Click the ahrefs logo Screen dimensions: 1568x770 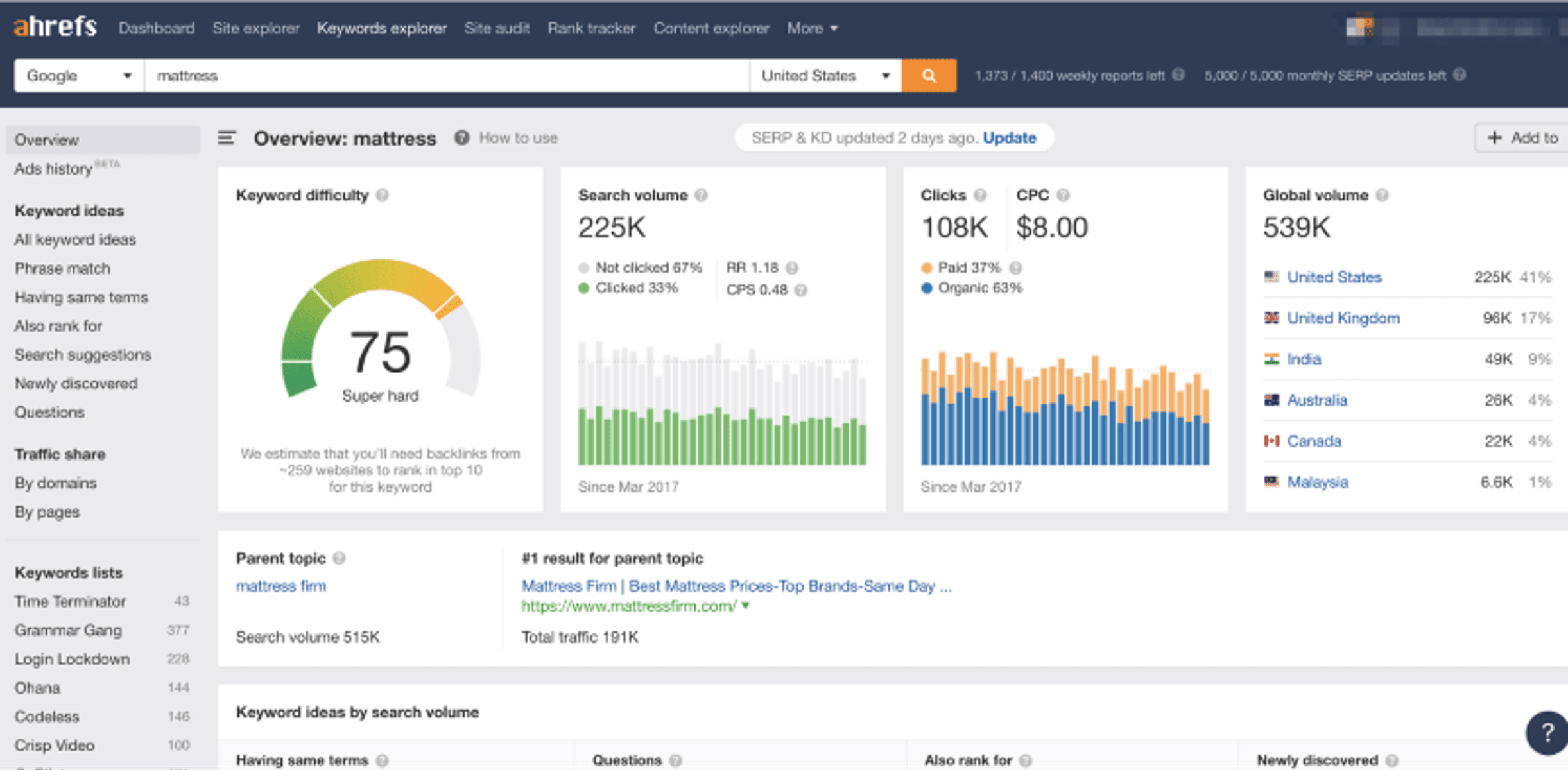point(55,27)
